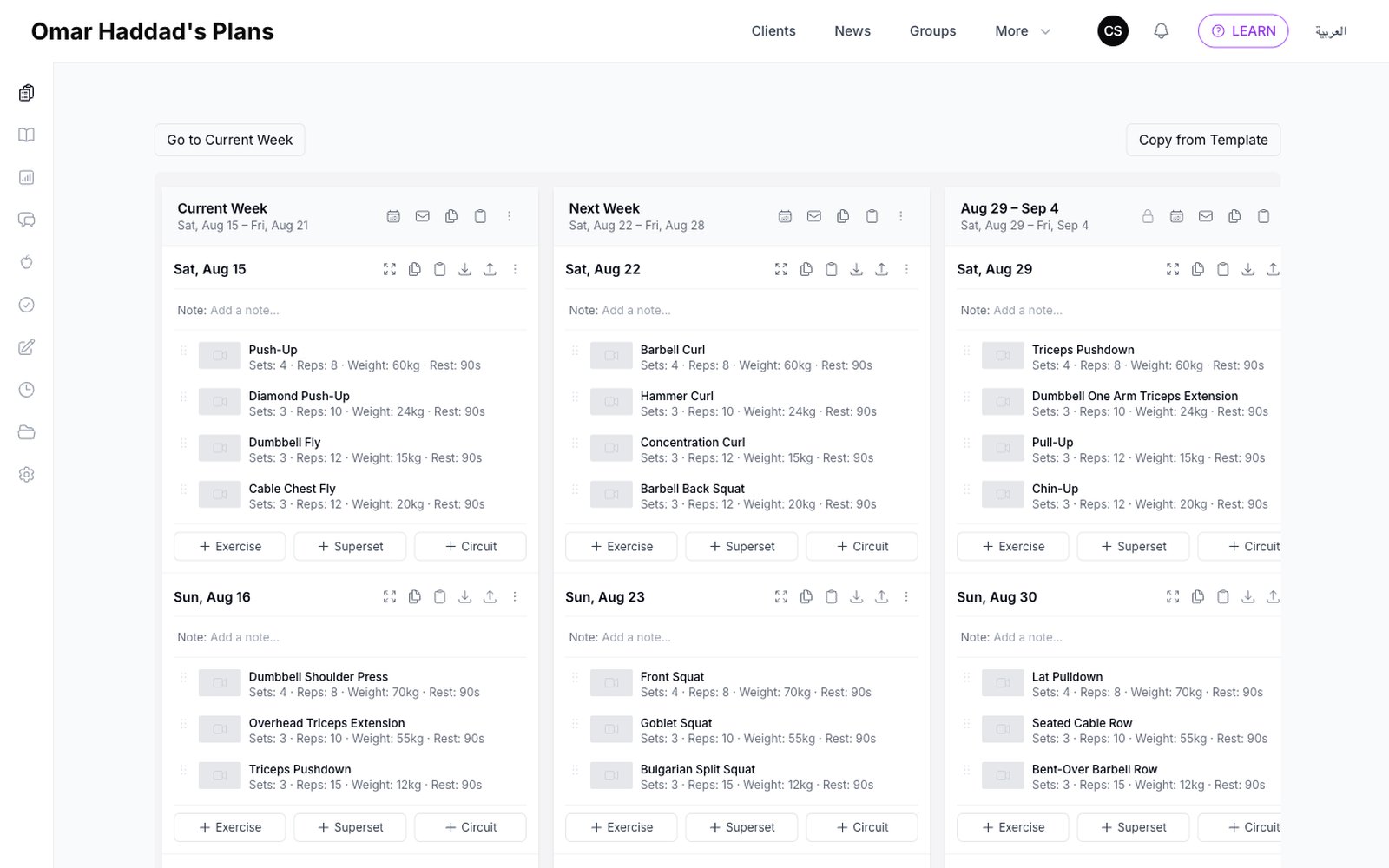Open the check-circle icon in sidebar

[x=27, y=305]
